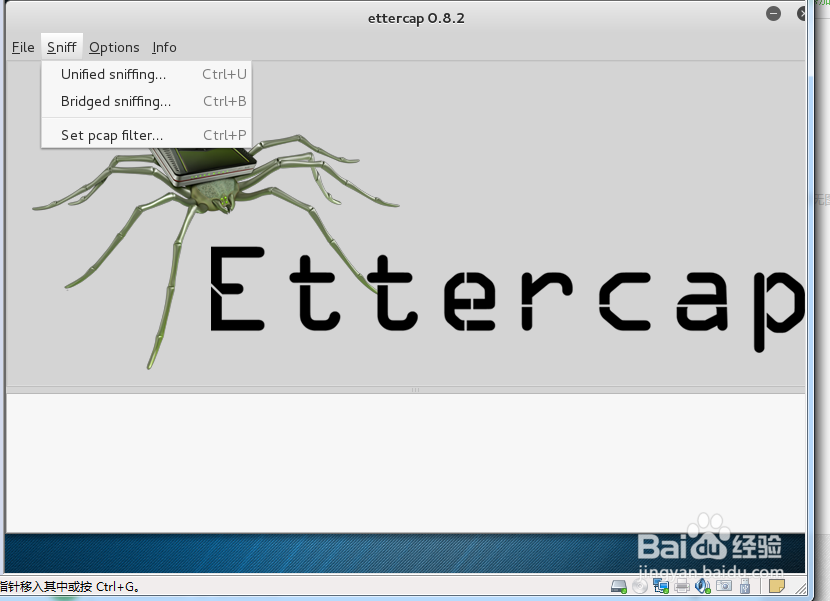Viewport: 830px width, 601px height.
Task: Click the VMware USB device icon
Action: [745, 586]
